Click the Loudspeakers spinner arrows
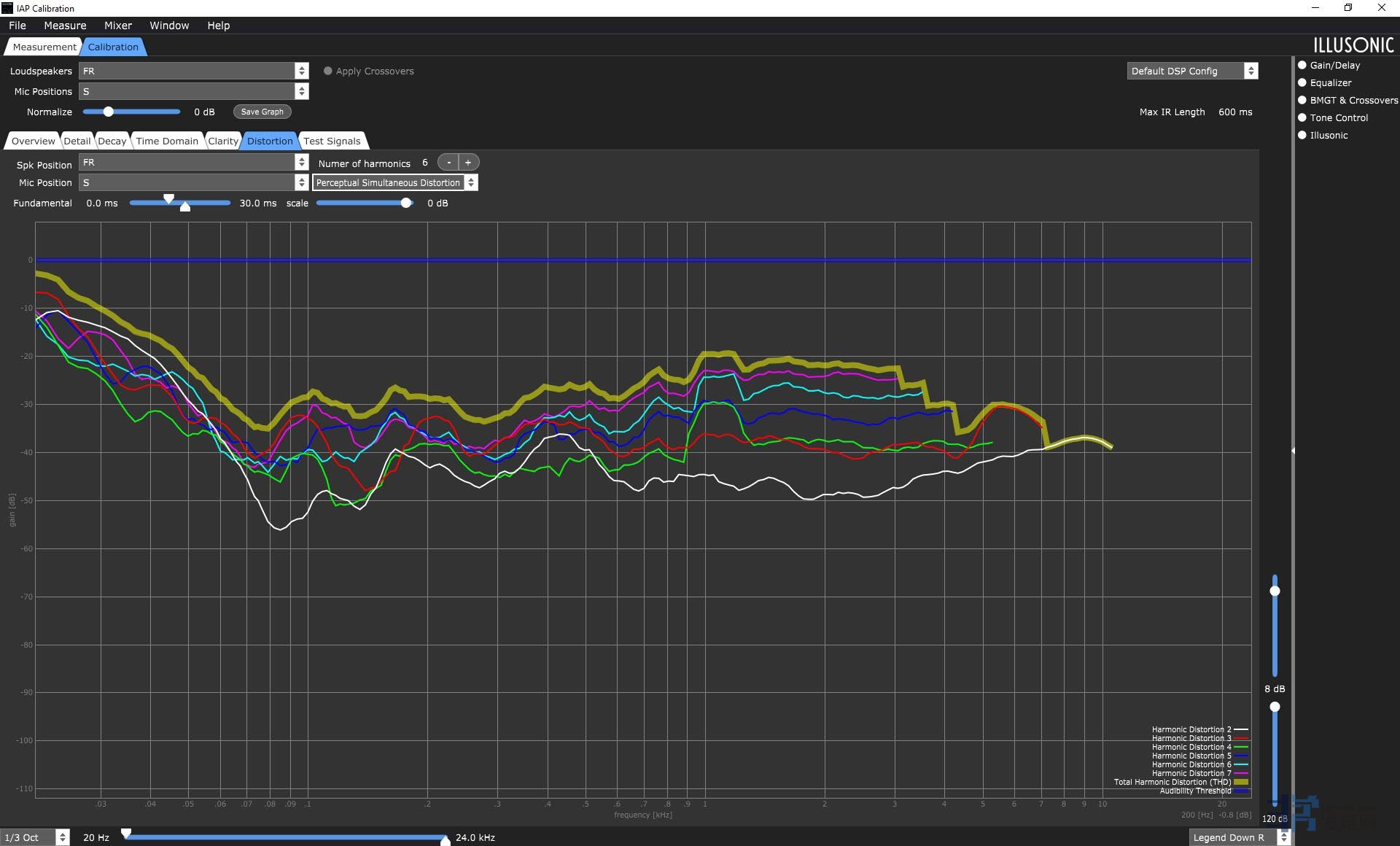1400x846 pixels. point(301,71)
